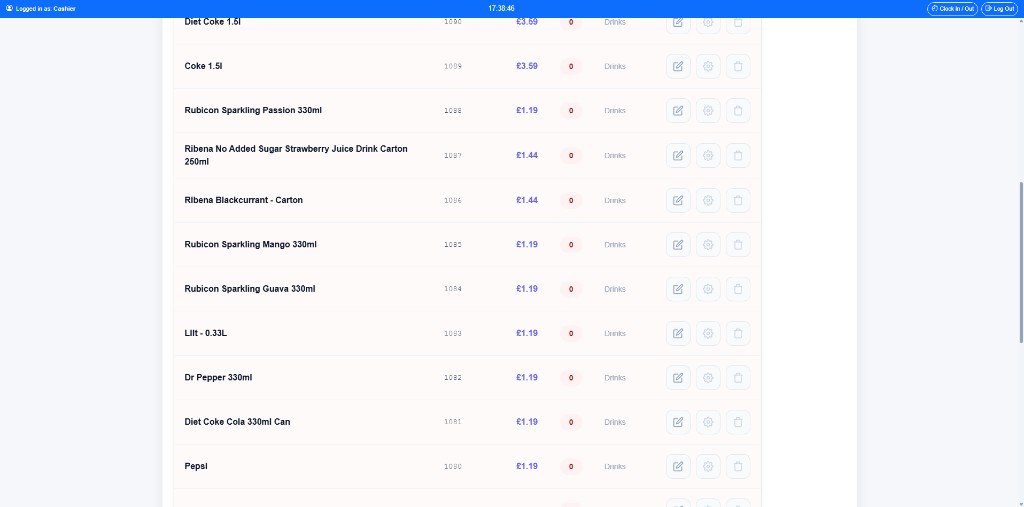Delete Diet Coke Cola 330ml Can
Viewport: 1024px width, 507px height.
(738, 422)
